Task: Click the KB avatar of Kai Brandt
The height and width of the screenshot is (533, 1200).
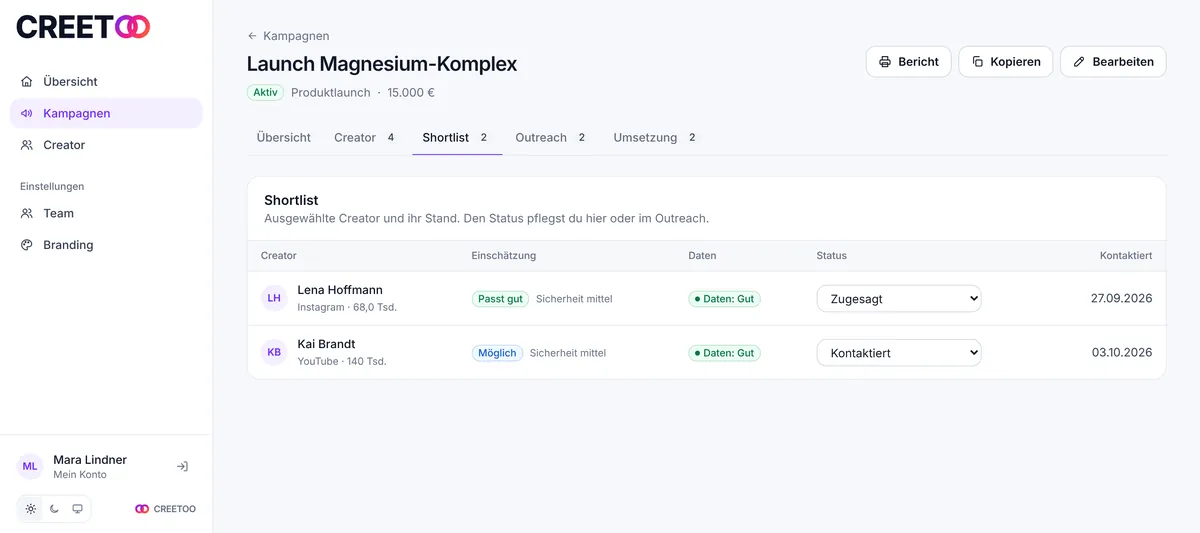Action: [x=274, y=352]
